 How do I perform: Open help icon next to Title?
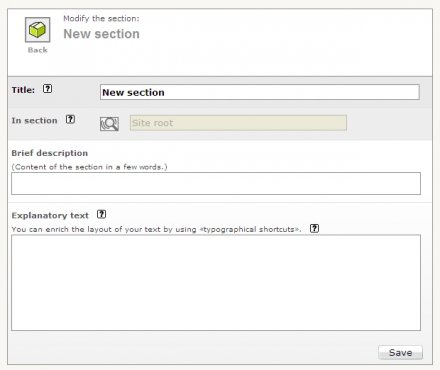tap(47, 89)
